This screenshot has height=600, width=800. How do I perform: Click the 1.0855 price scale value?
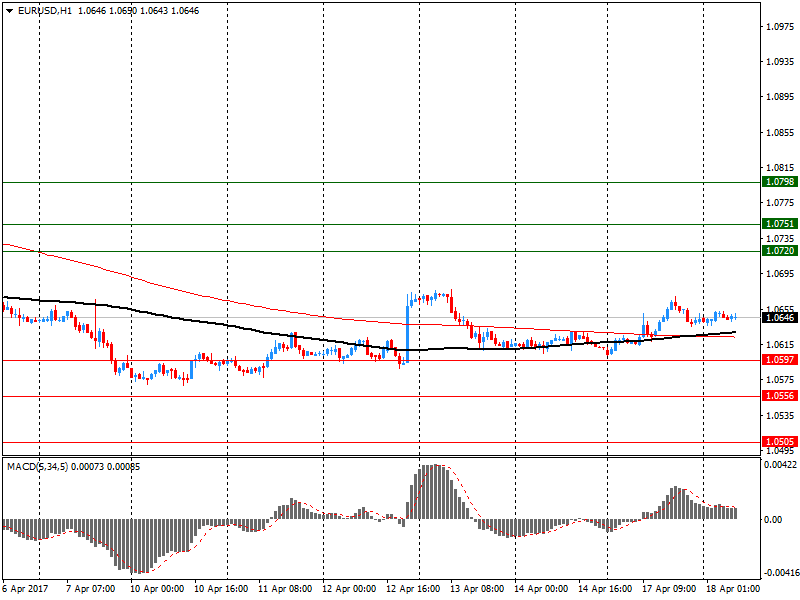[781, 133]
